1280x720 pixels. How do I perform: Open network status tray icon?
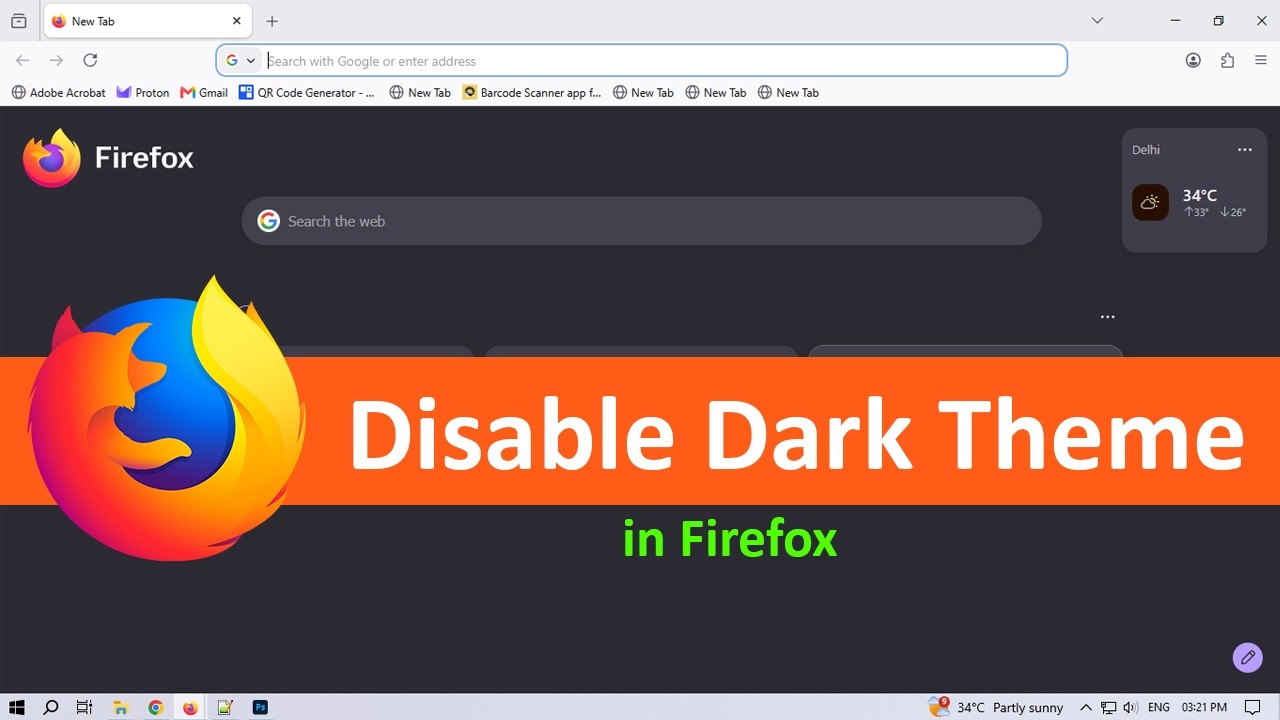[1108, 707]
